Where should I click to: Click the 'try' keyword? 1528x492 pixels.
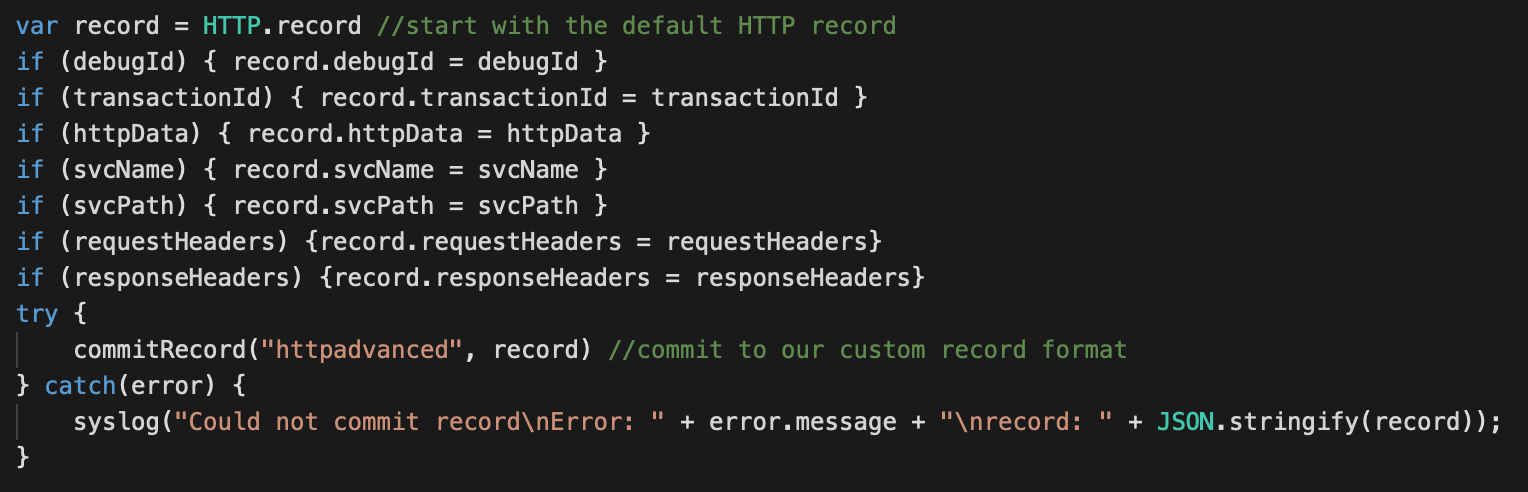click(38, 313)
